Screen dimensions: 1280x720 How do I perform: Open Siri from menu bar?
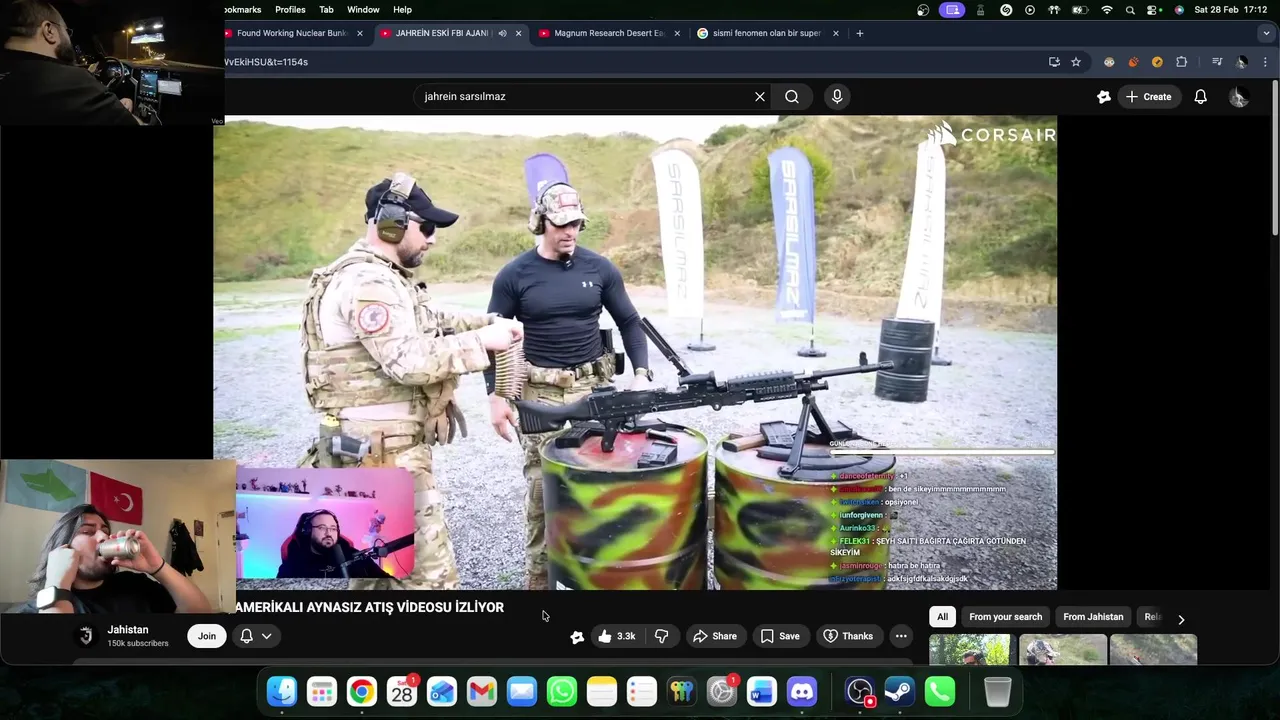pyautogui.click(x=1179, y=10)
